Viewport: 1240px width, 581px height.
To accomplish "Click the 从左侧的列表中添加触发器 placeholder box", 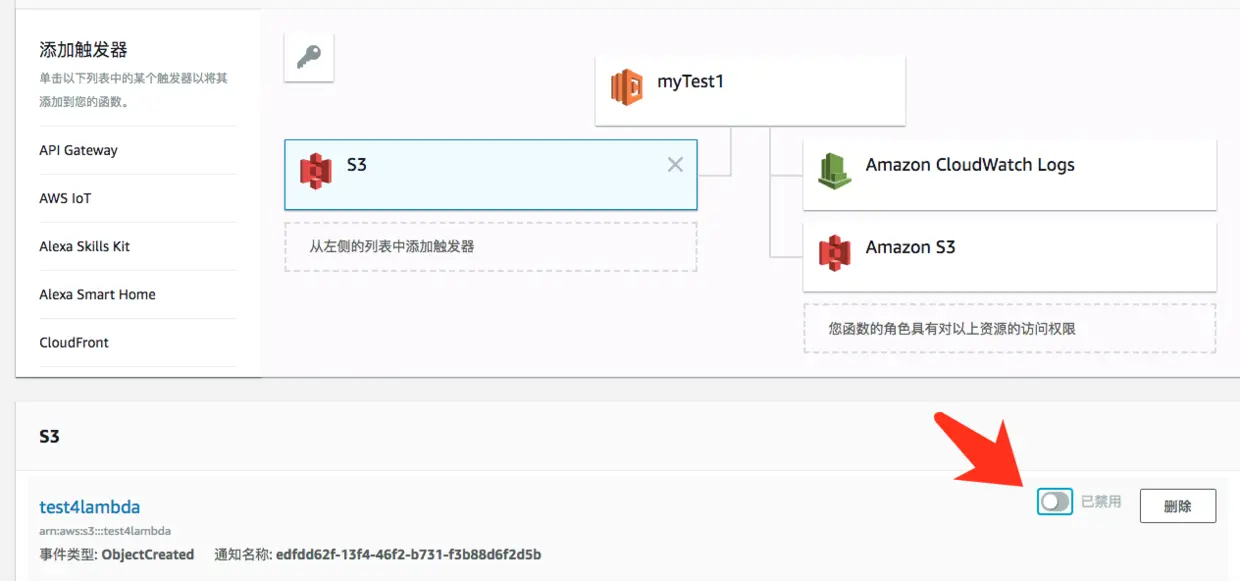I will pyautogui.click(x=491, y=246).
